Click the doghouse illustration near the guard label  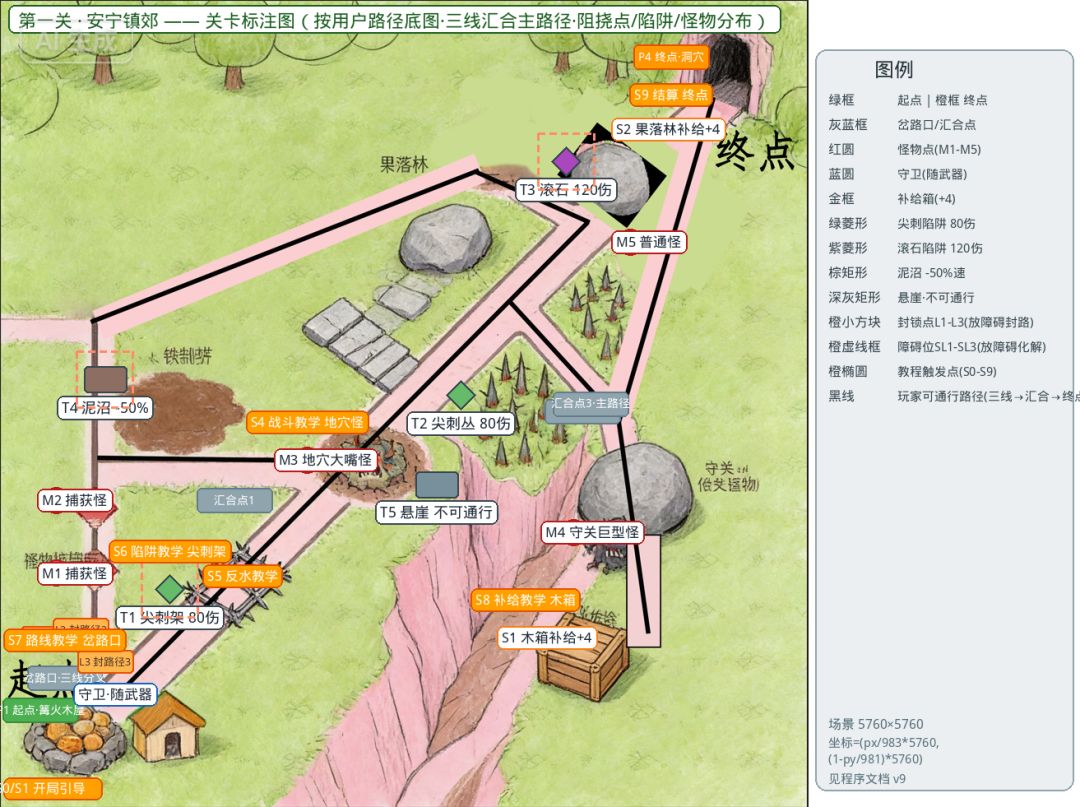click(169, 729)
